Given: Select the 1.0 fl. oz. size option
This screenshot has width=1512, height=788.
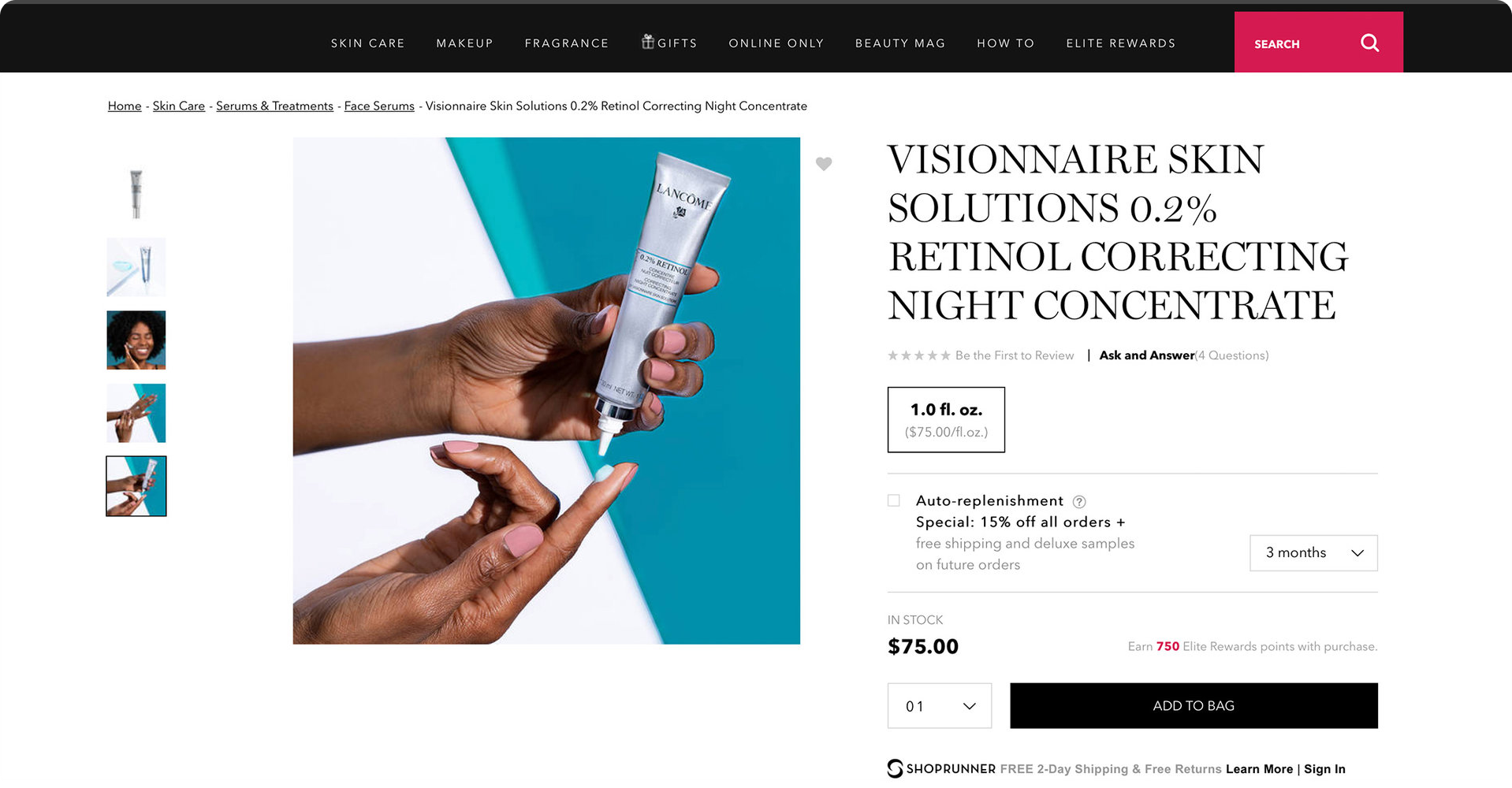Looking at the screenshot, I should [x=946, y=419].
